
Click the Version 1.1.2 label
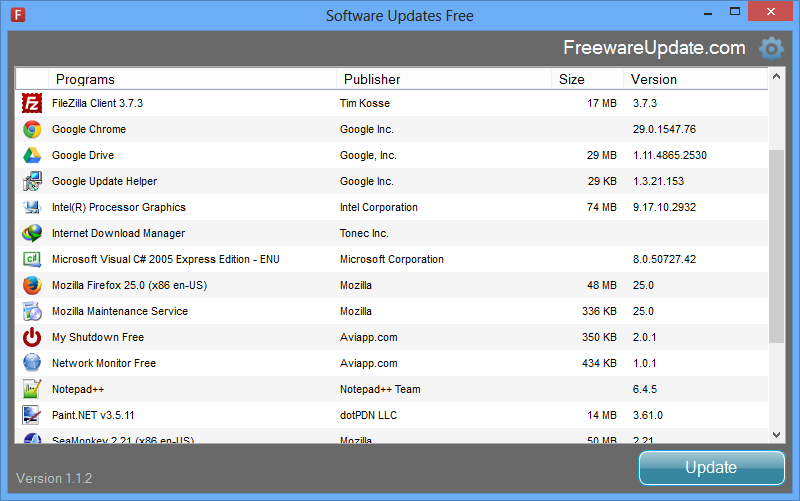(x=54, y=478)
